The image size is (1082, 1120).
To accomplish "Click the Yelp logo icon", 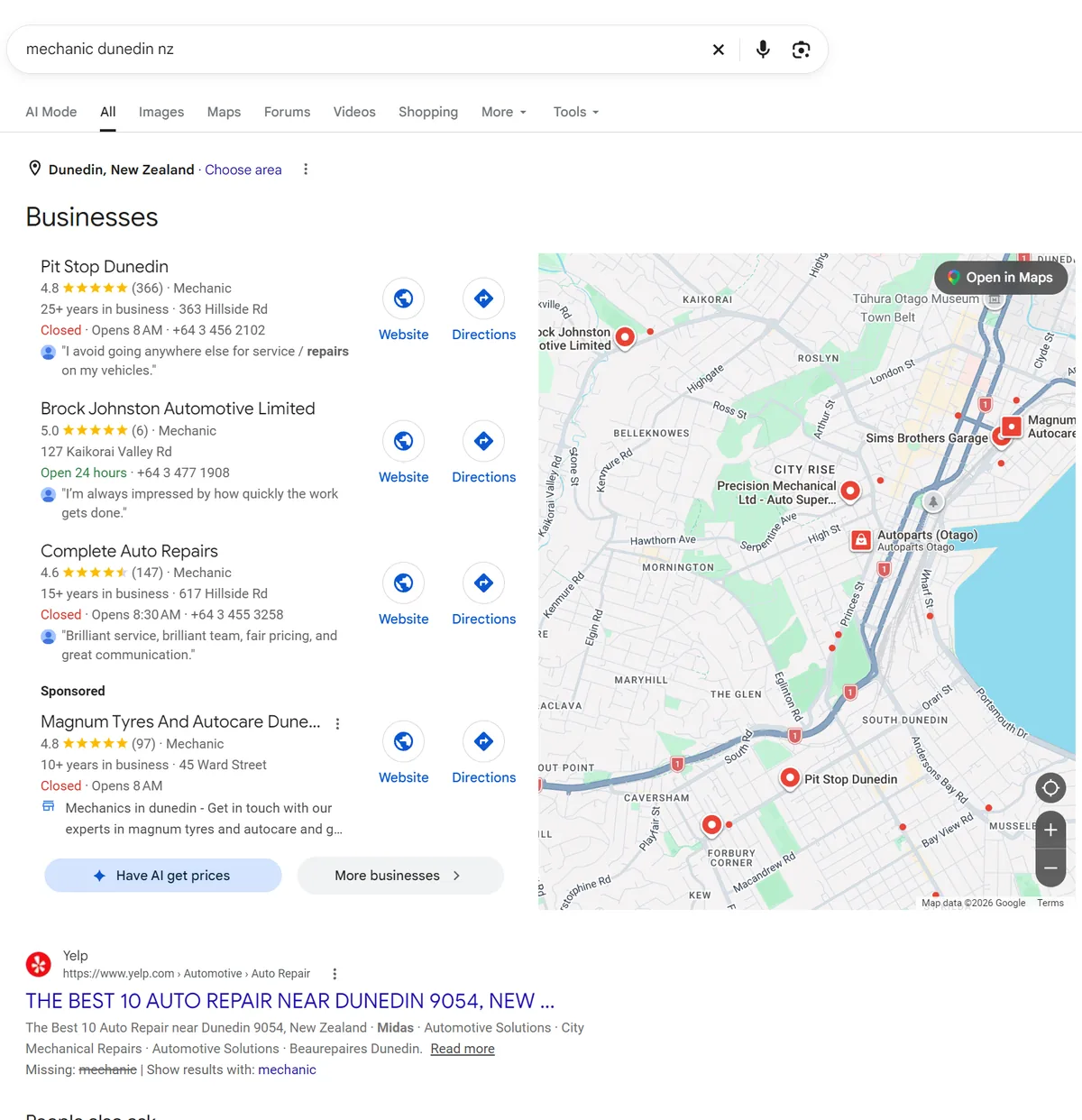I will click(39, 965).
